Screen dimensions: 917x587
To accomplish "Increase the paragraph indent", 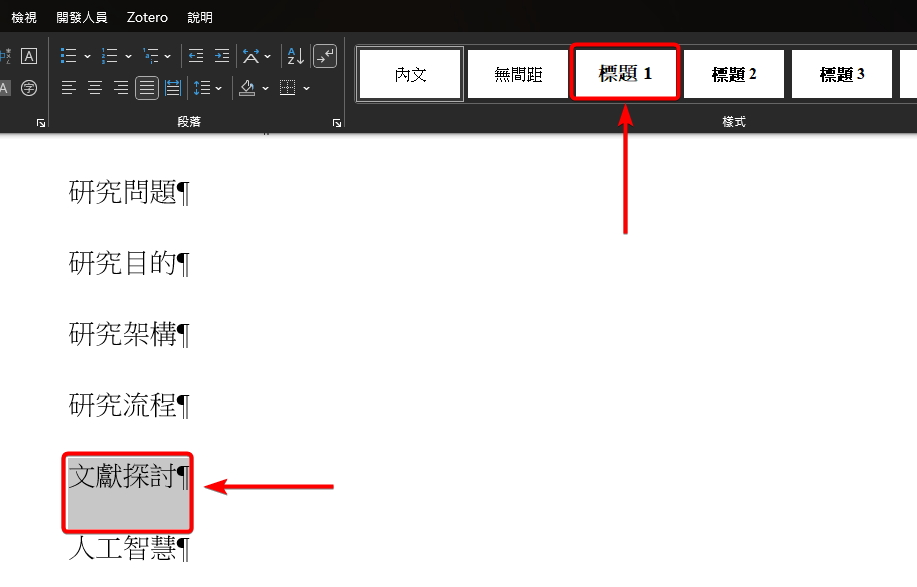I will tap(222, 56).
